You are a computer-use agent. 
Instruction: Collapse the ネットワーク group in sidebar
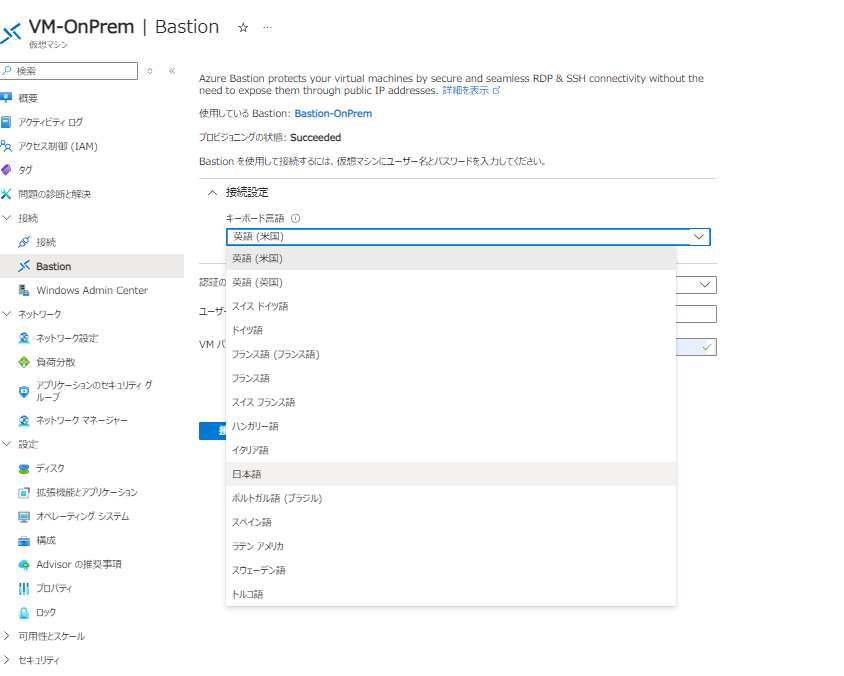[x=6, y=314]
